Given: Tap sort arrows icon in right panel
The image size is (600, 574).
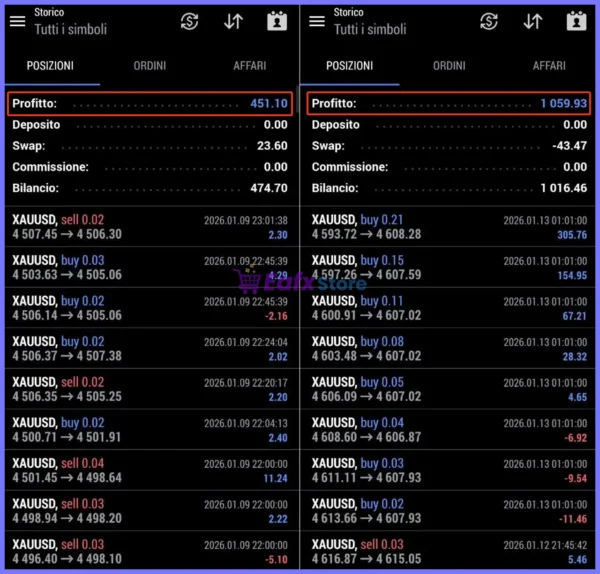Looking at the screenshot, I should pyautogui.click(x=533, y=21).
